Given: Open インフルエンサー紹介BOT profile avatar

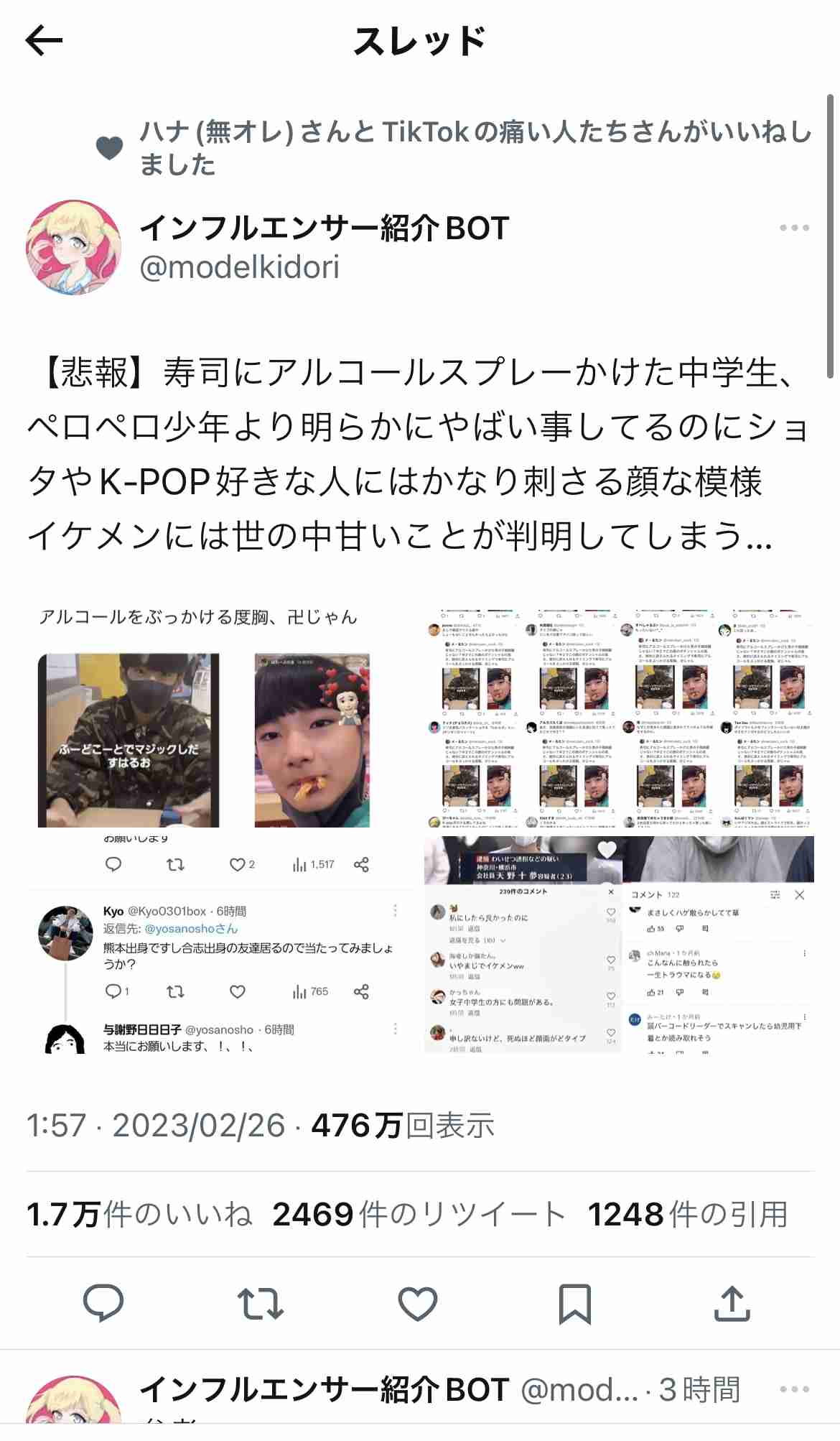Looking at the screenshot, I should (x=73, y=247).
